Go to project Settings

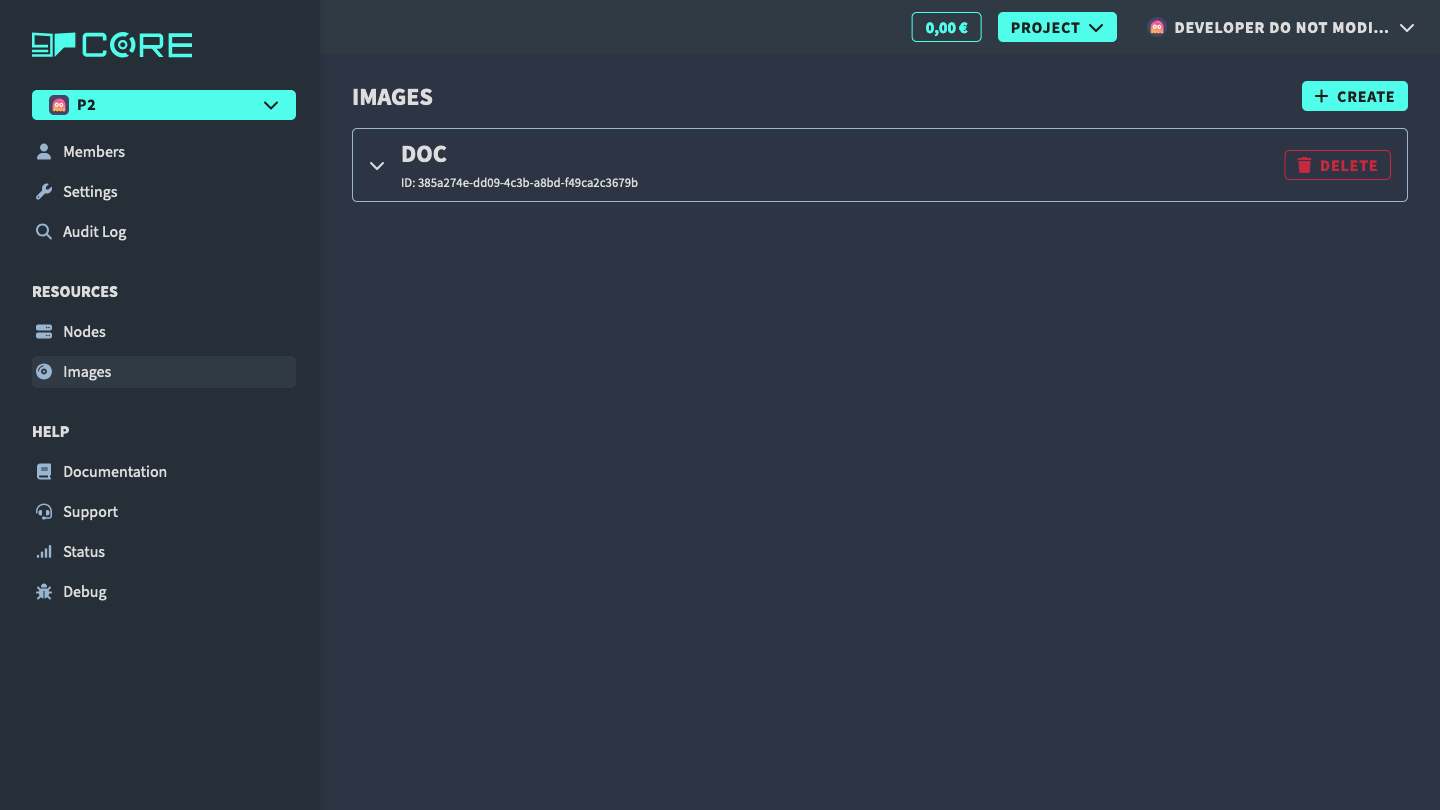point(164,192)
